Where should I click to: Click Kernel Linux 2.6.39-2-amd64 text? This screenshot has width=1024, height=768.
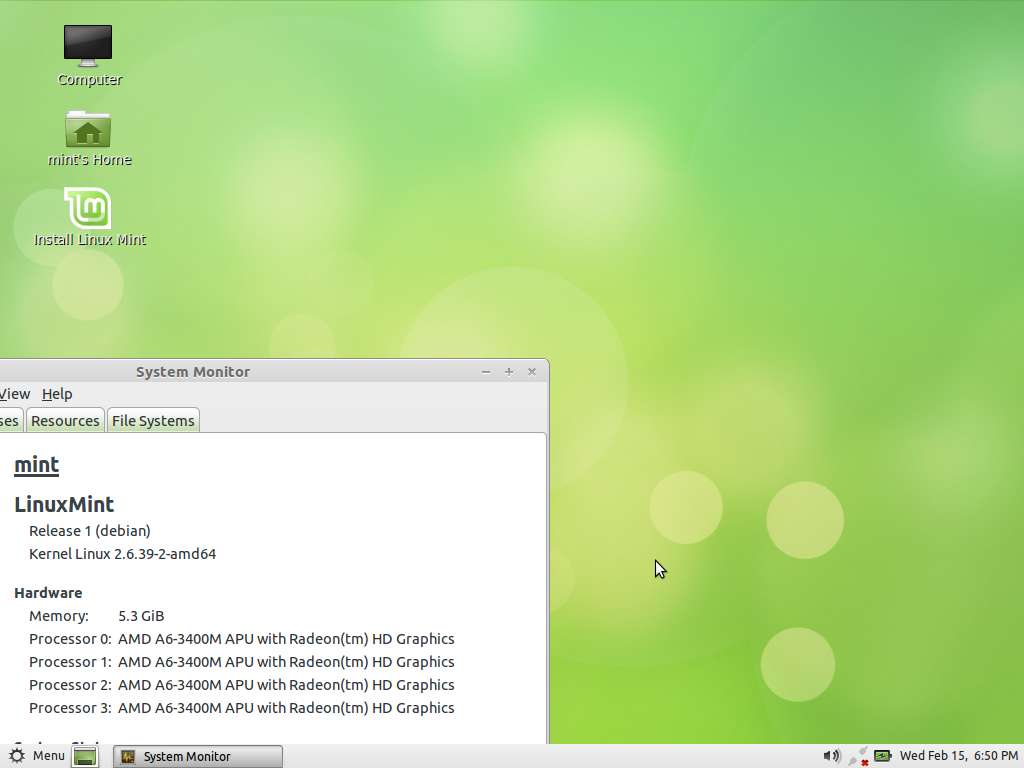pos(122,554)
